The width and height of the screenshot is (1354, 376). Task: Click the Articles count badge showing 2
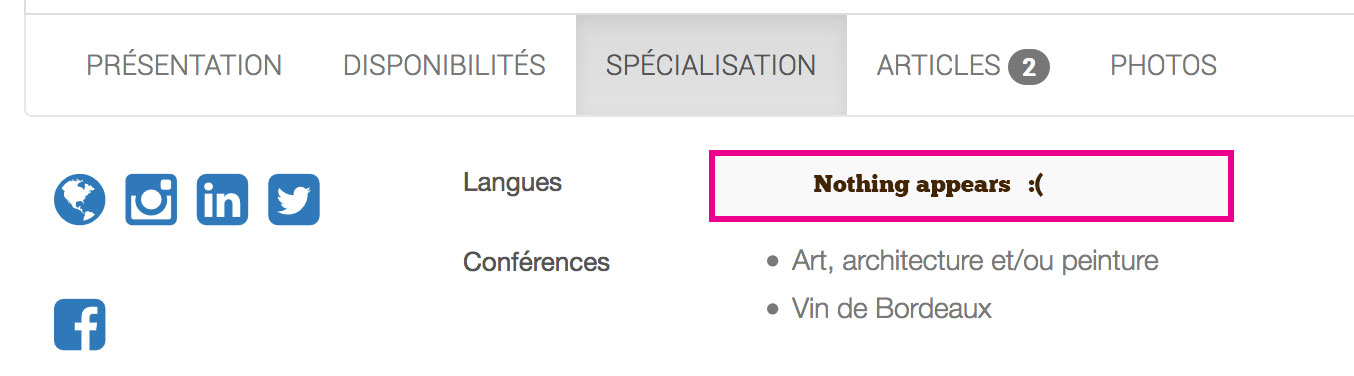pos(1029,68)
